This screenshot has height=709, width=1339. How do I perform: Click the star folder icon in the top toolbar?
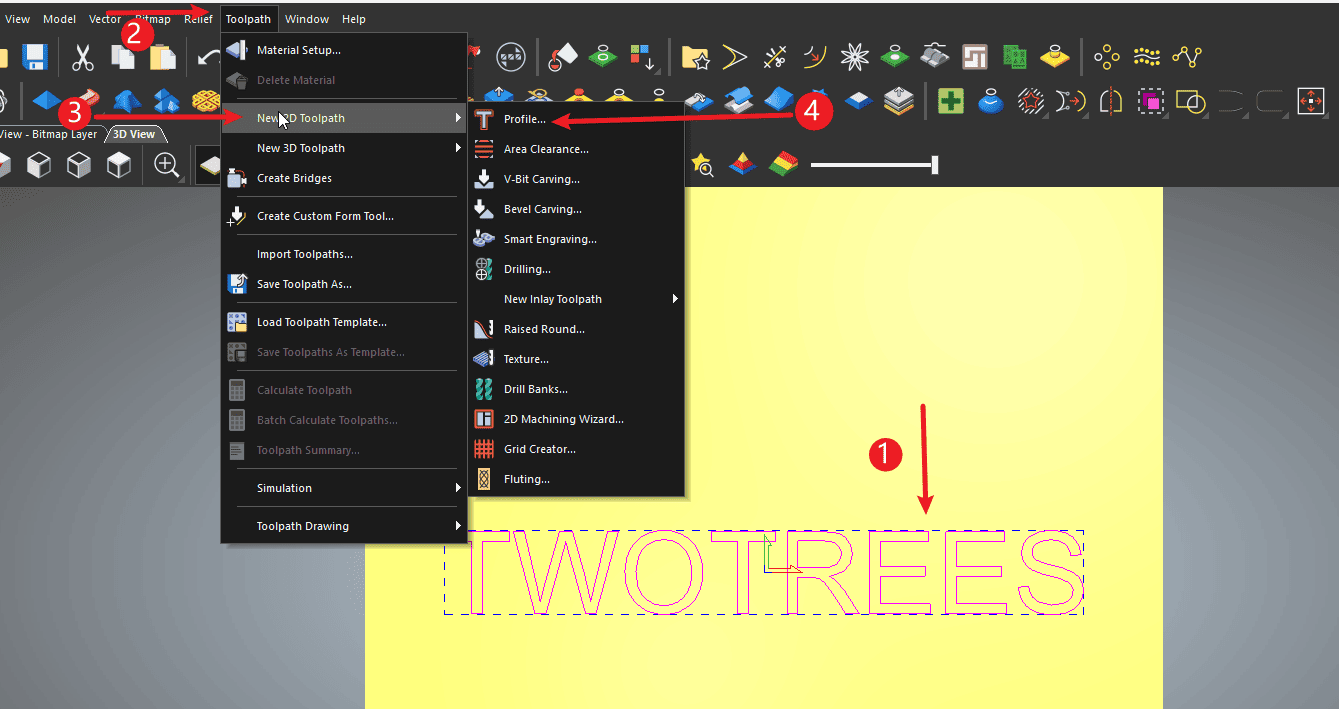coord(695,57)
